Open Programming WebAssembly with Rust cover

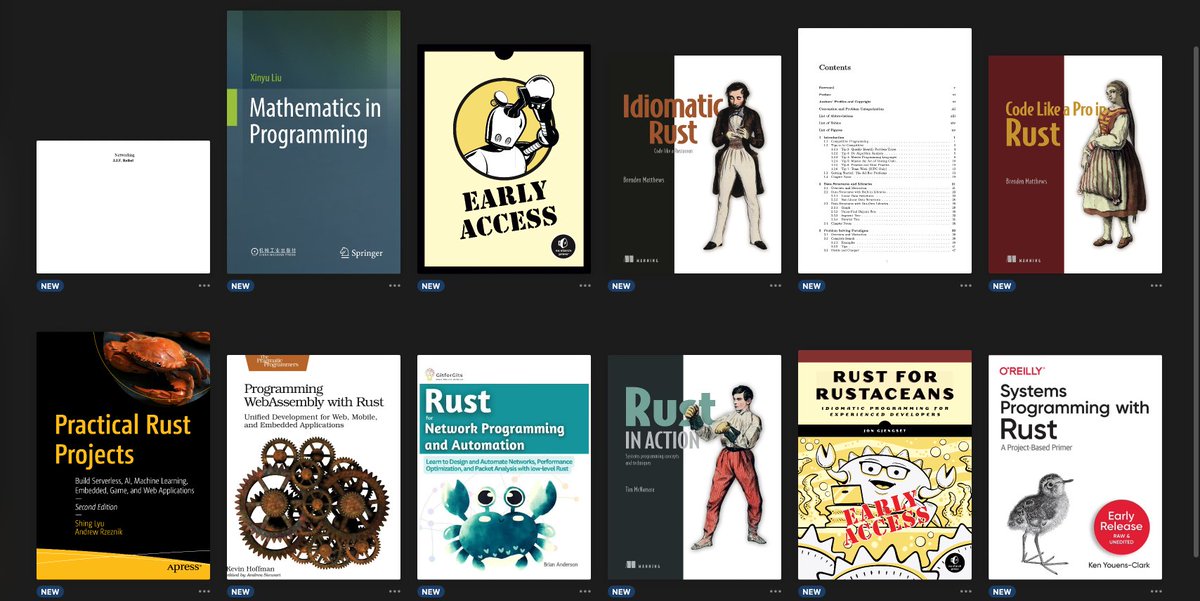[x=314, y=467]
